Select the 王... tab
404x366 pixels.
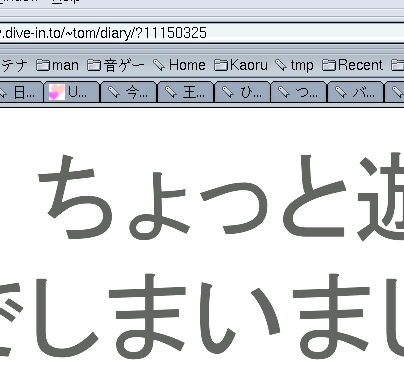(x=186, y=92)
